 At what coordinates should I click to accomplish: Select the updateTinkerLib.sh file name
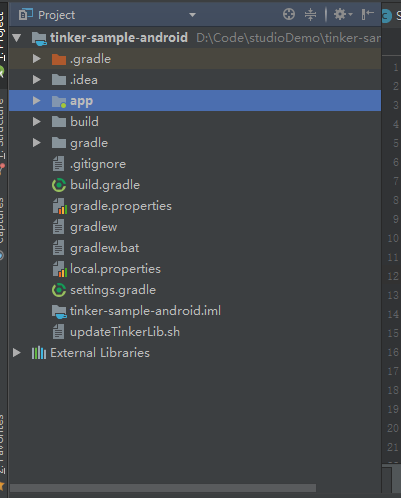coord(125,332)
